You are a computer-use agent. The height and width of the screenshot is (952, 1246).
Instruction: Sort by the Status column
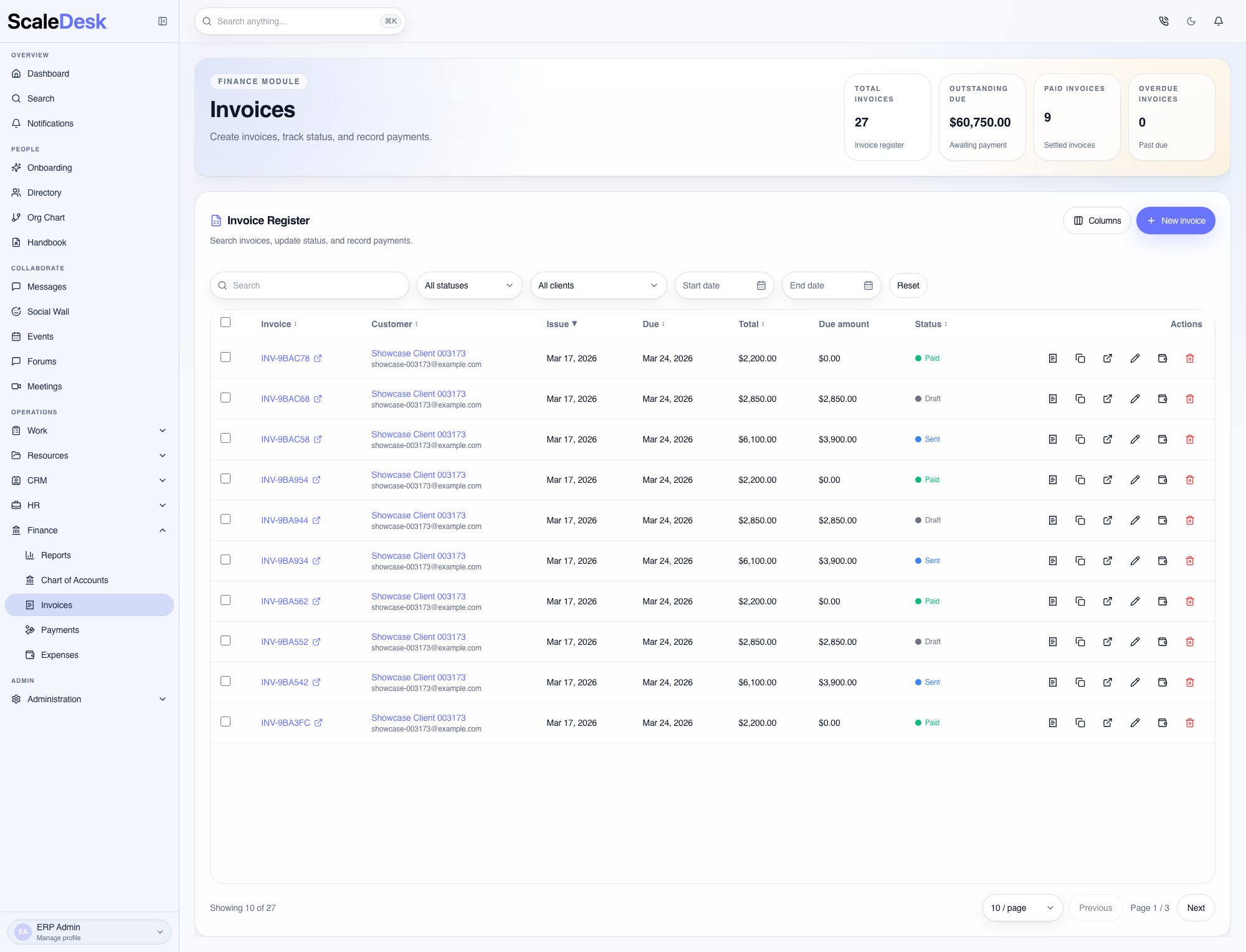tap(931, 324)
